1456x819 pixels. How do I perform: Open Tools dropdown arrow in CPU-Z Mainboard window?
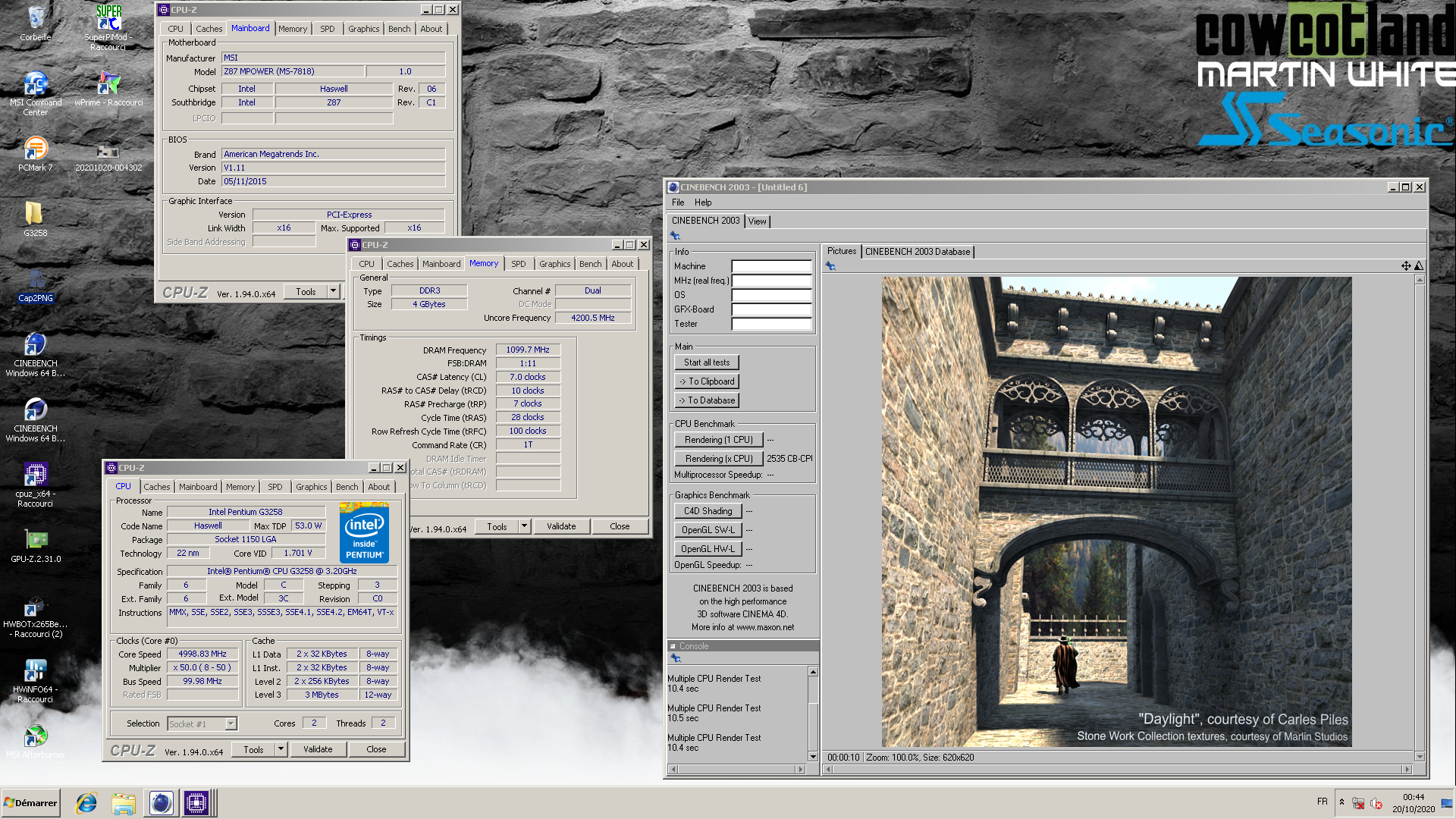(333, 292)
